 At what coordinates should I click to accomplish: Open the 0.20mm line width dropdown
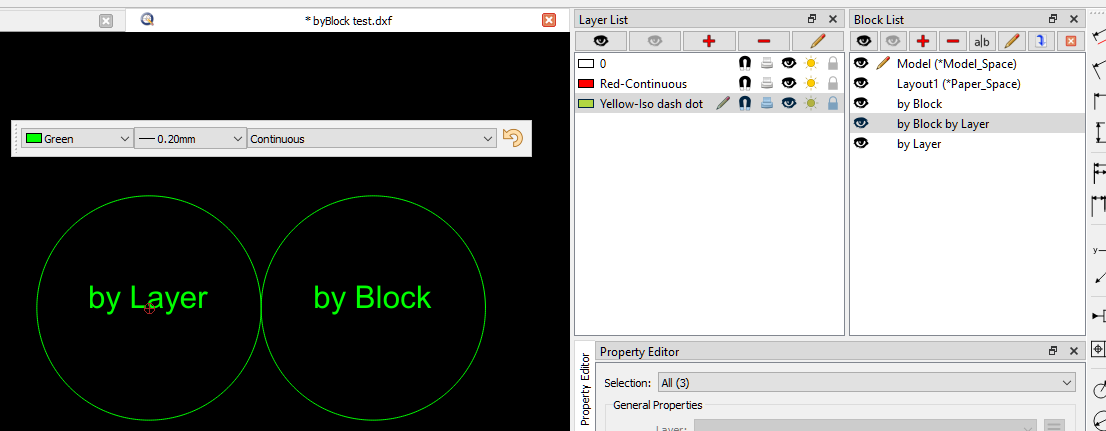pos(190,139)
